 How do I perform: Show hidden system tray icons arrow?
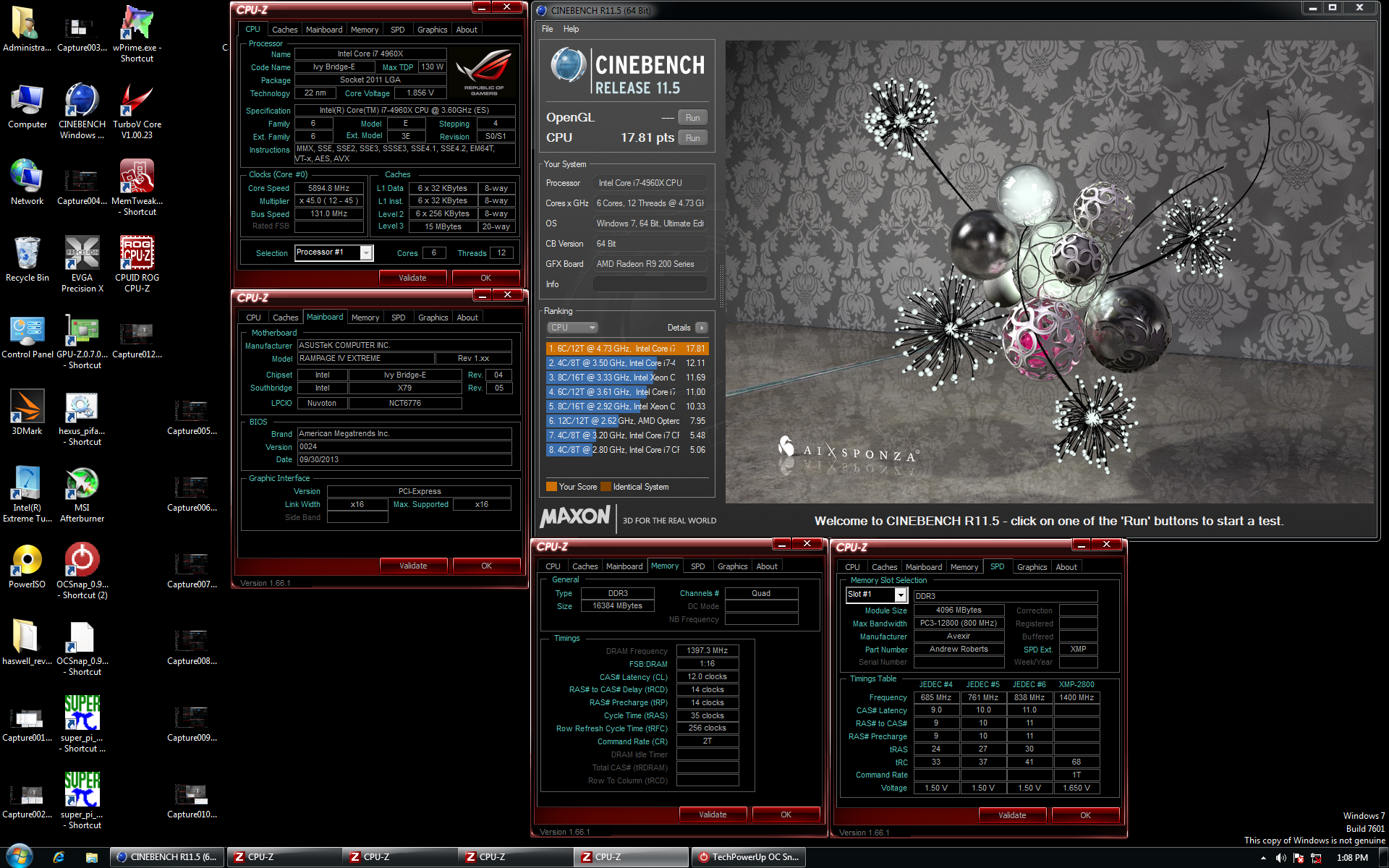1263,858
